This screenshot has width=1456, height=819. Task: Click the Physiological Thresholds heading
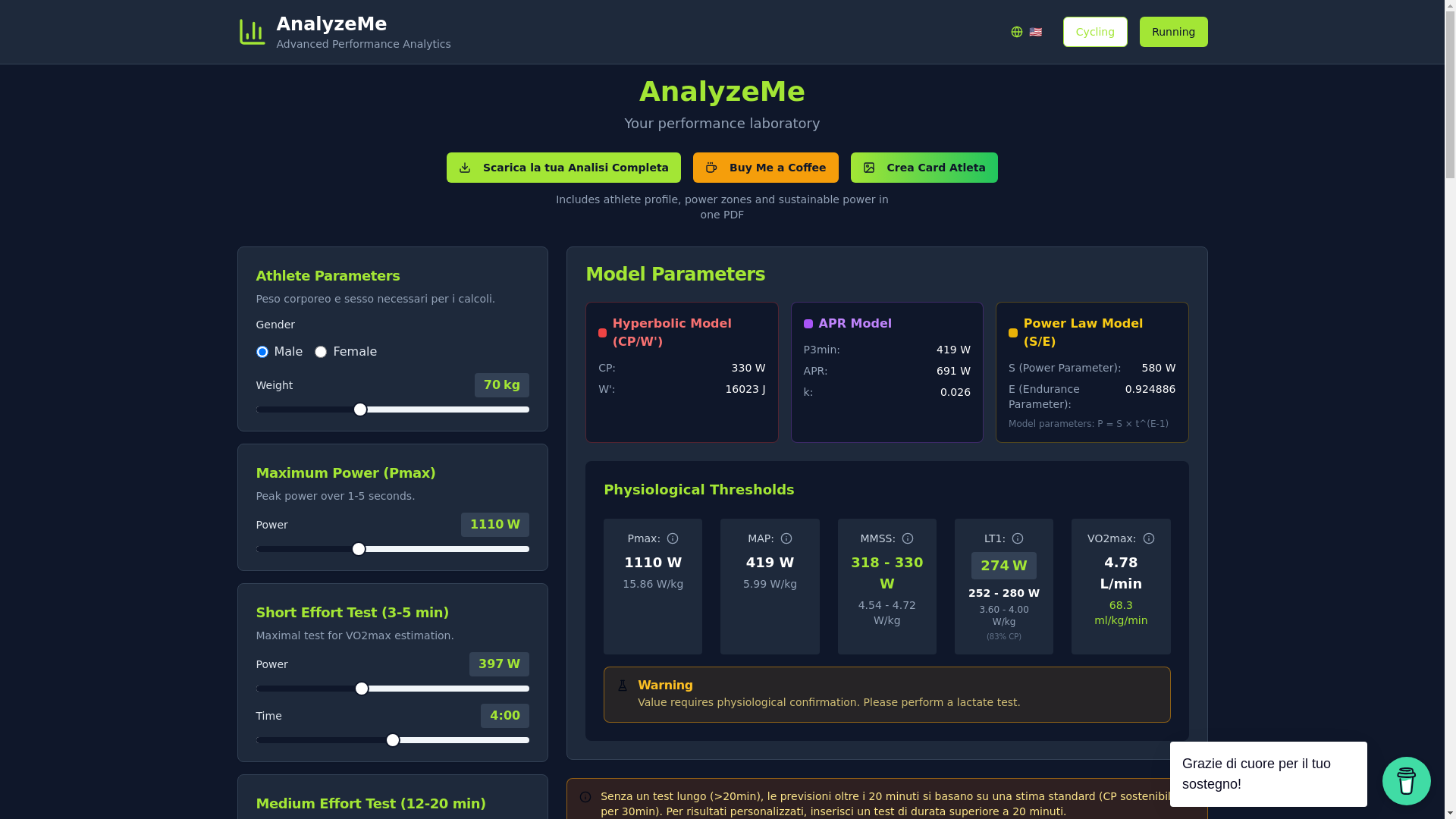(x=699, y=490)
